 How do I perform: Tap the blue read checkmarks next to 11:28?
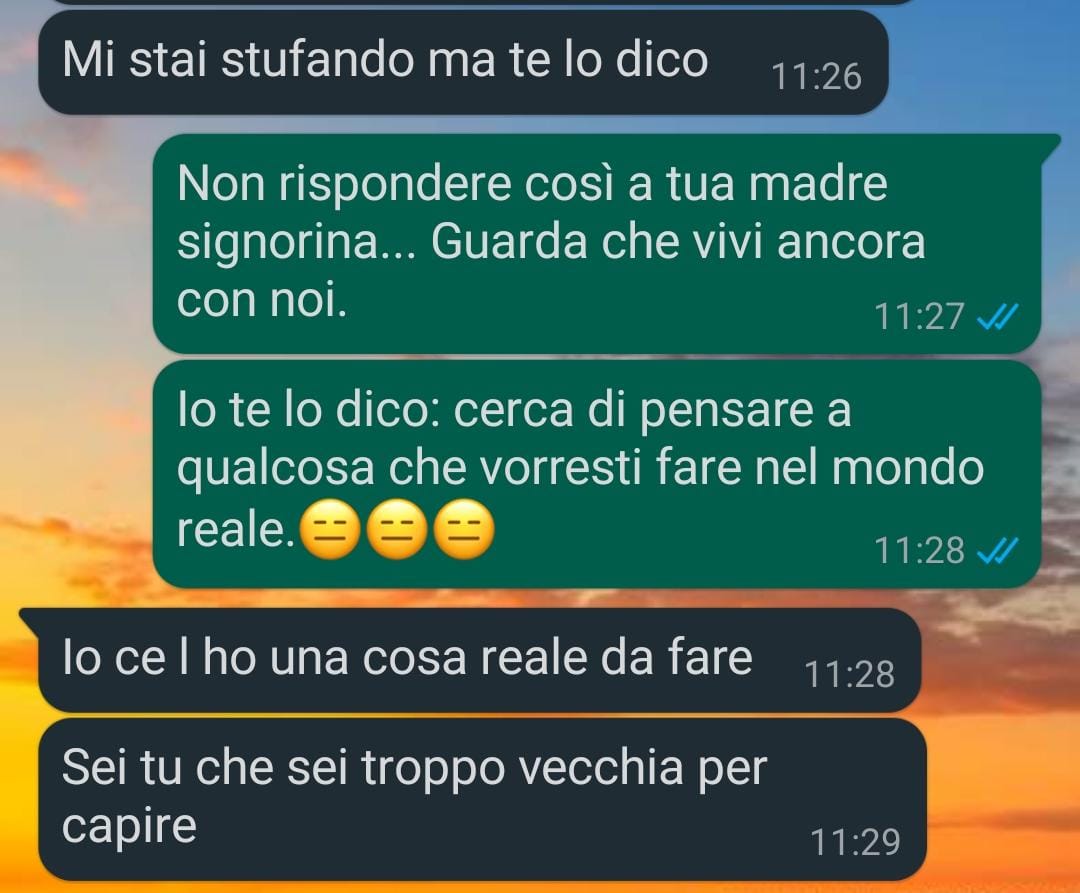[997, 551]
